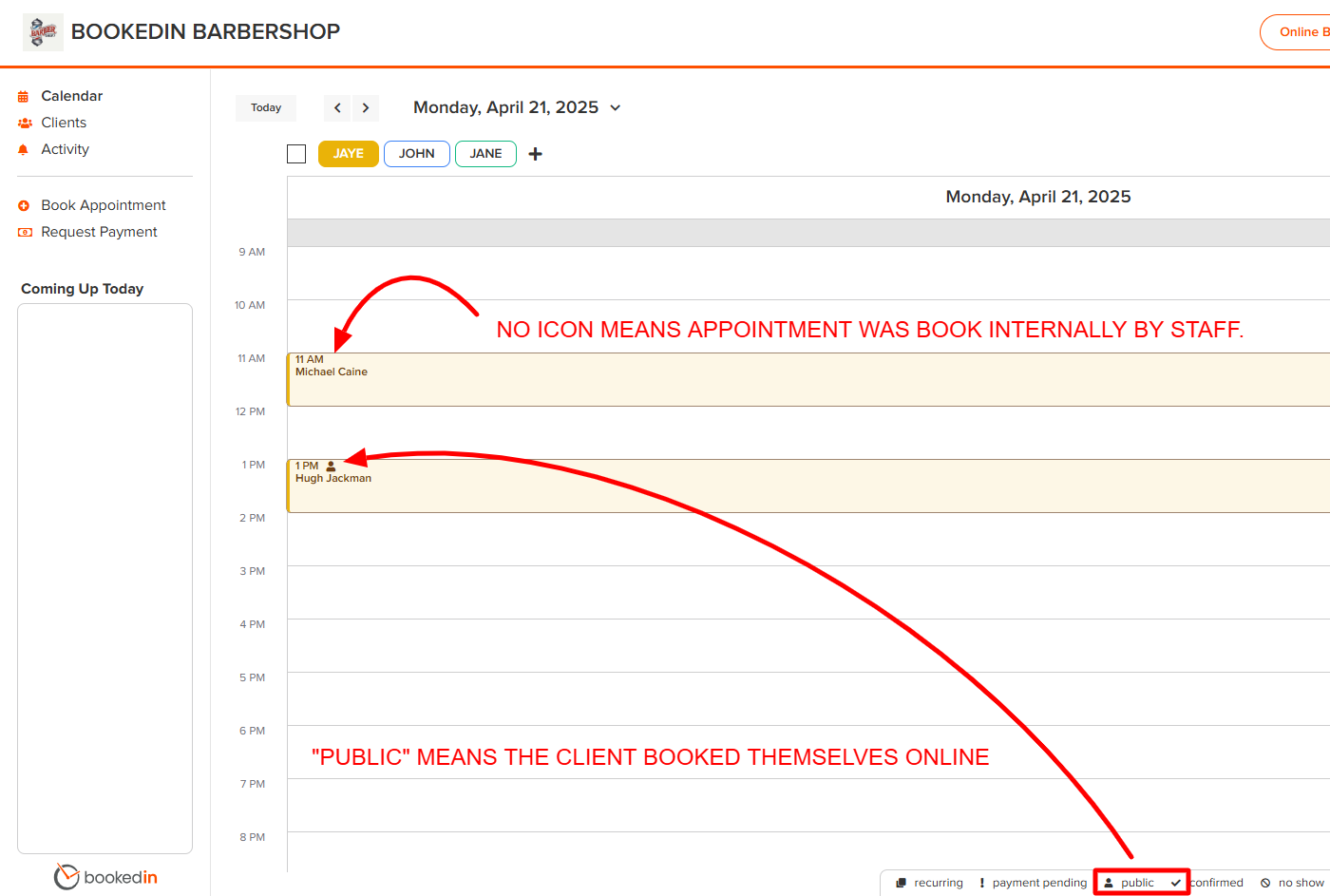Click the public person icon on Hugh Jackman appointment
Viewport: 1330px width, 896px height.
pos(331,467)
